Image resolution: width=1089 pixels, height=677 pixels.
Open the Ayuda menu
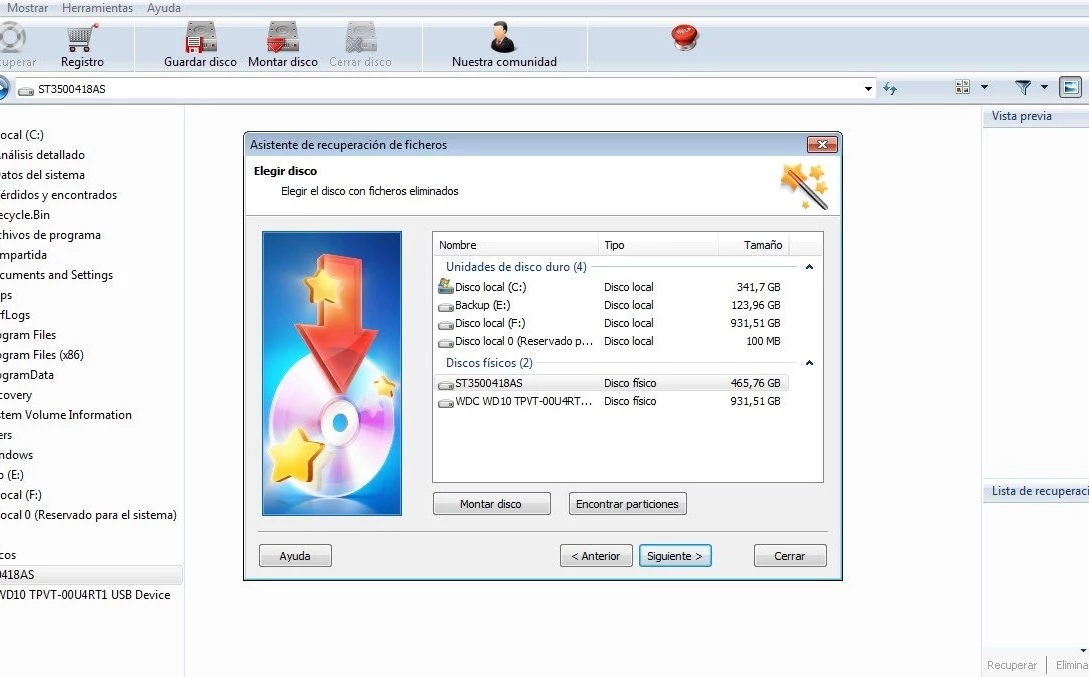pos(164,8)
